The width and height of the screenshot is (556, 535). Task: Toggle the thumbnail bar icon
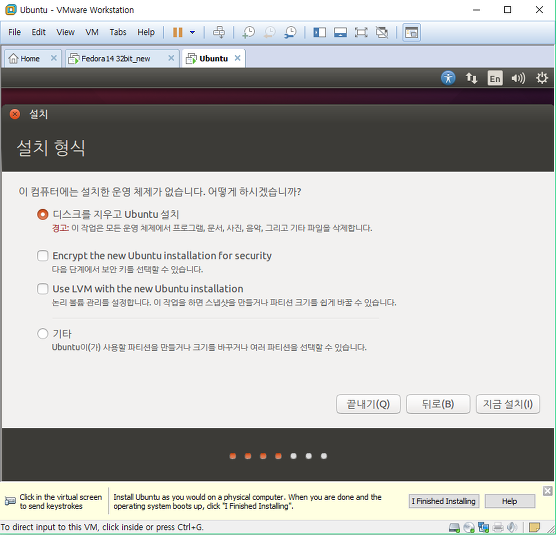(x=340, y=32)
